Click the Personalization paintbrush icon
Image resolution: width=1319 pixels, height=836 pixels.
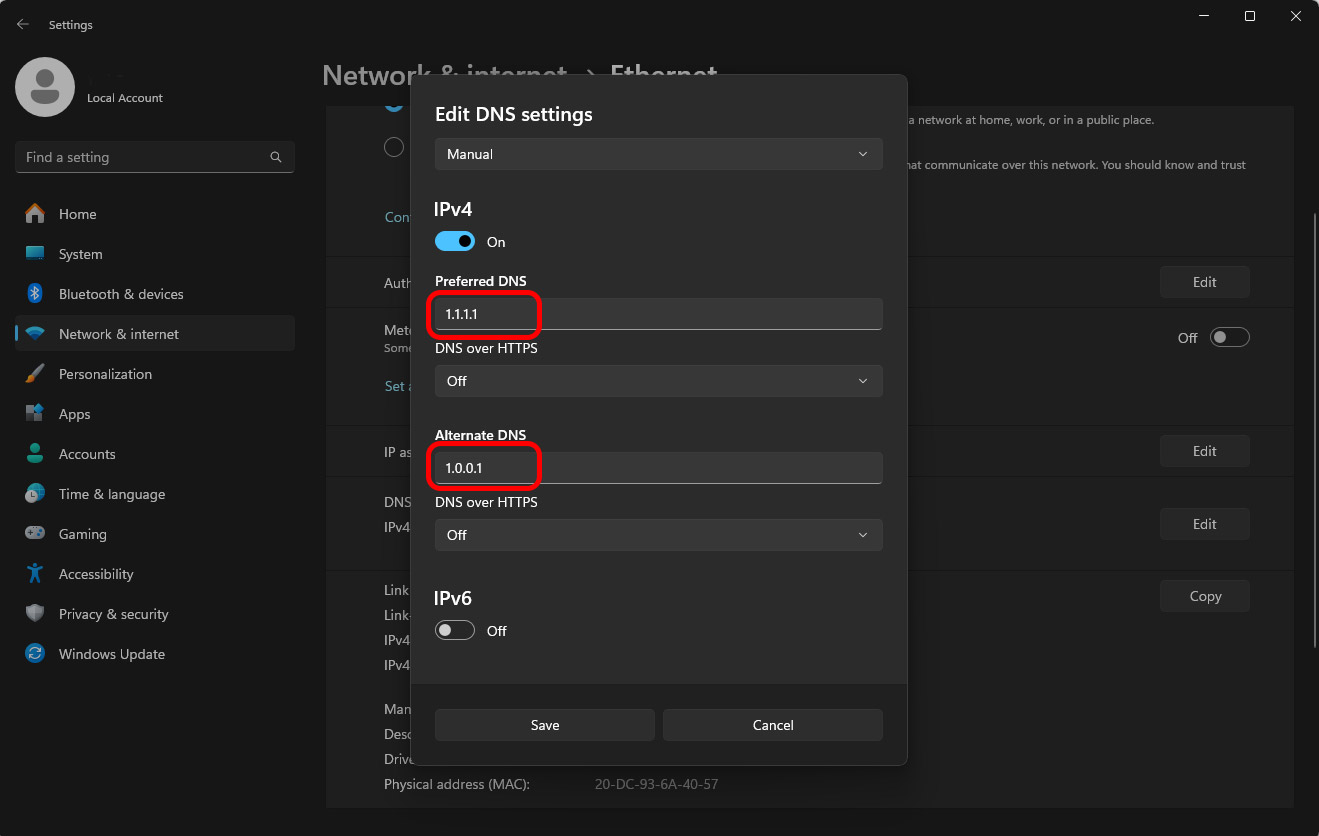[35, 374]
